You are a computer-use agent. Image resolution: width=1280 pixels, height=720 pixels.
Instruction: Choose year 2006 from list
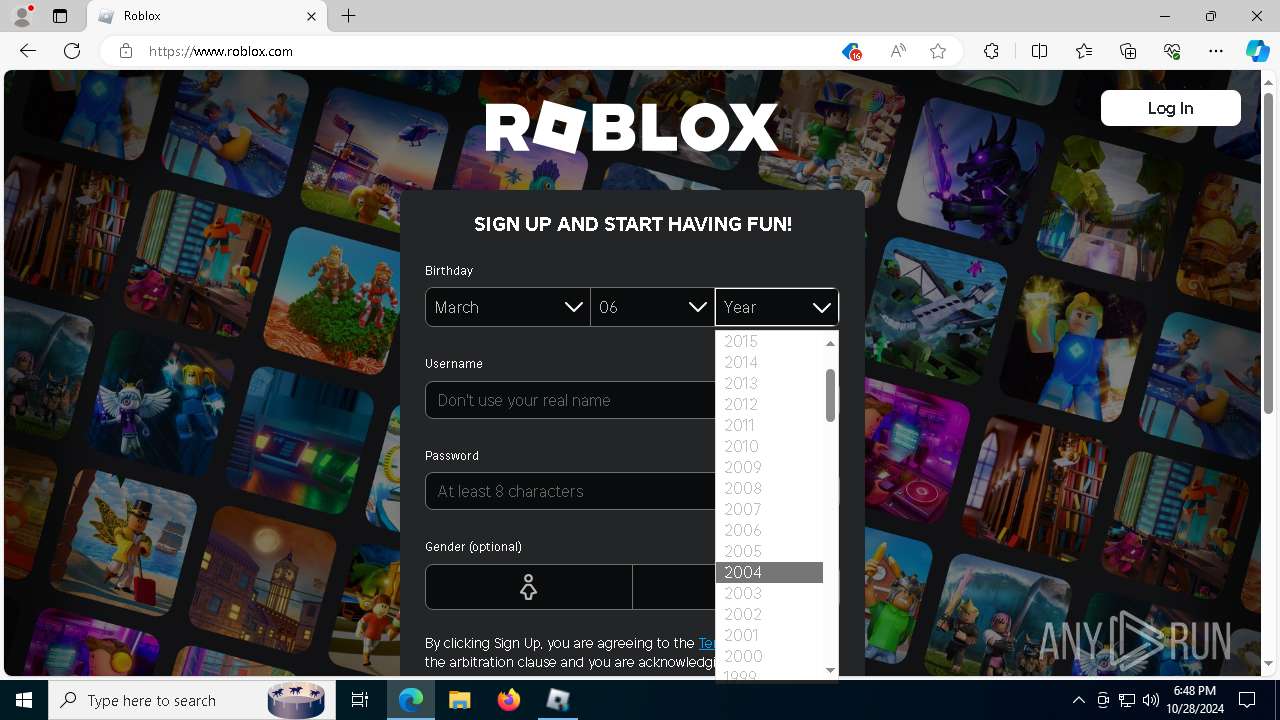[769, 530]
